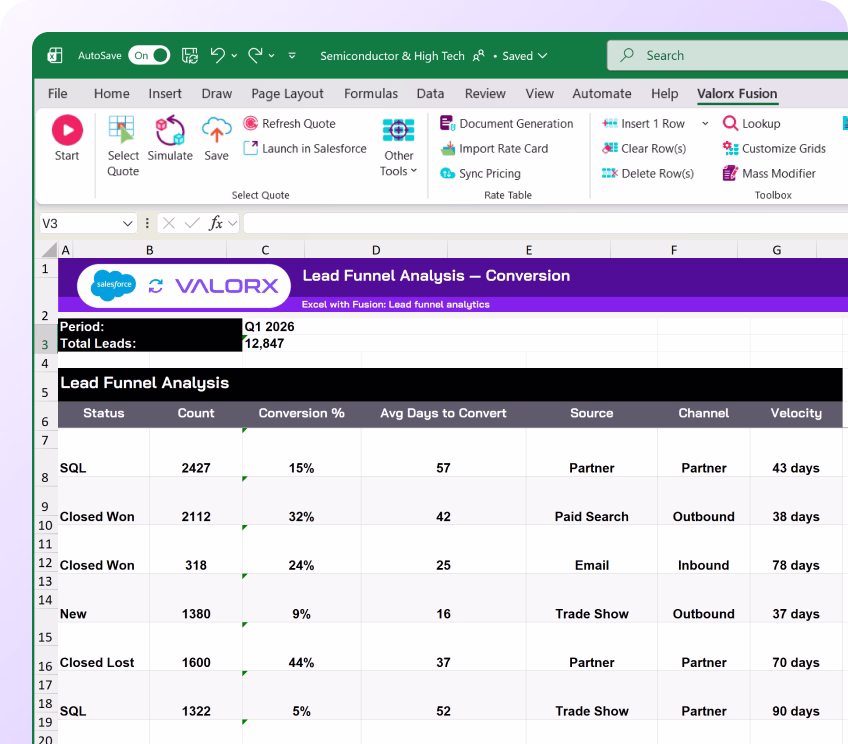Click the Sync Pricing icon
Viewport: 848px width, 744px height.
tap(448, 173)
